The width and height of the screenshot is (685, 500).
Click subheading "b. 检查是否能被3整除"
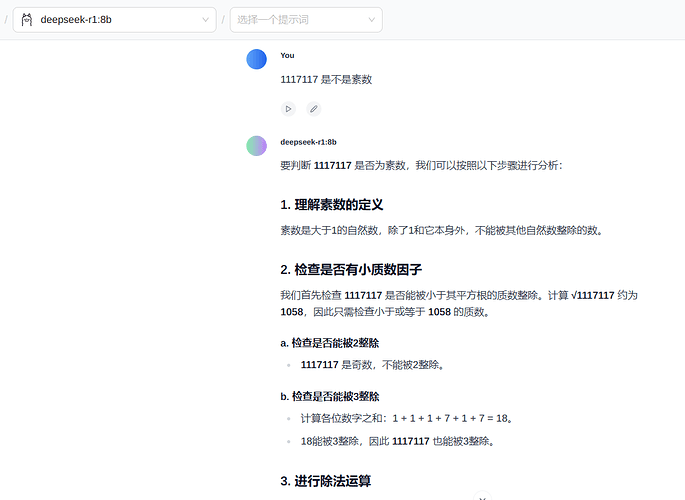[x=329, y=397]
